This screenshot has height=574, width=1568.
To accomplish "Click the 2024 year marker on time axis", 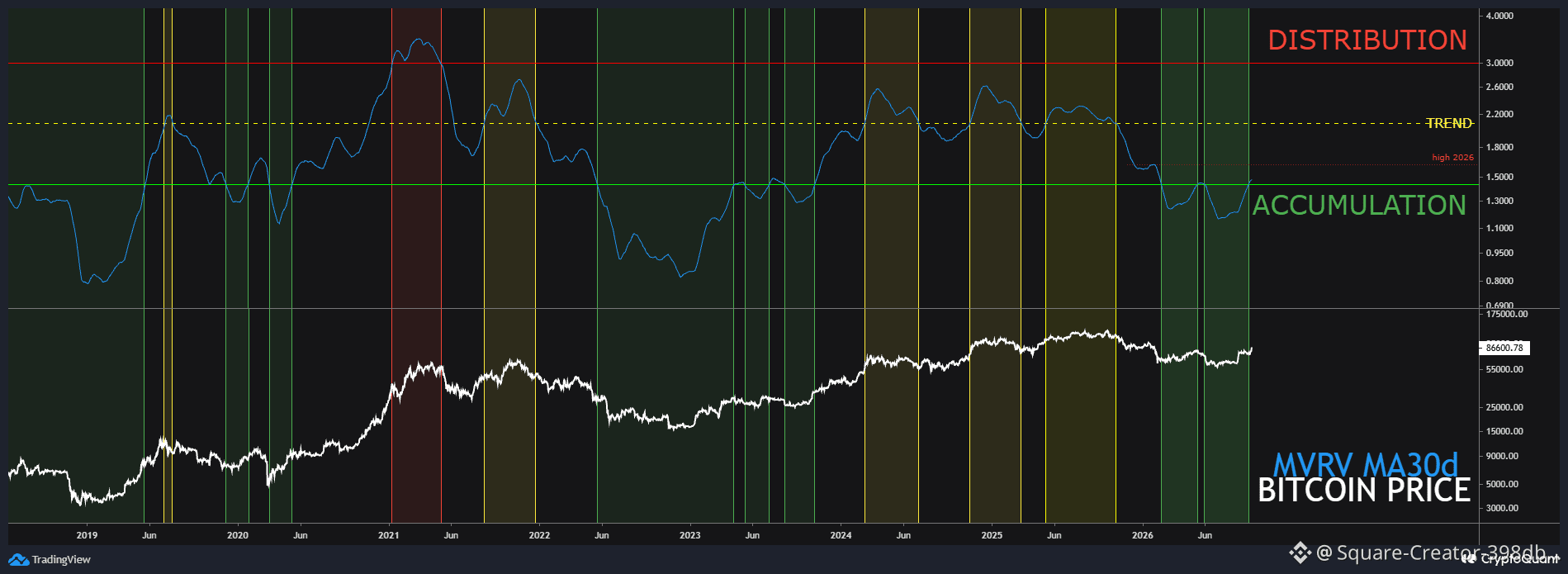I will pos(841,535).
